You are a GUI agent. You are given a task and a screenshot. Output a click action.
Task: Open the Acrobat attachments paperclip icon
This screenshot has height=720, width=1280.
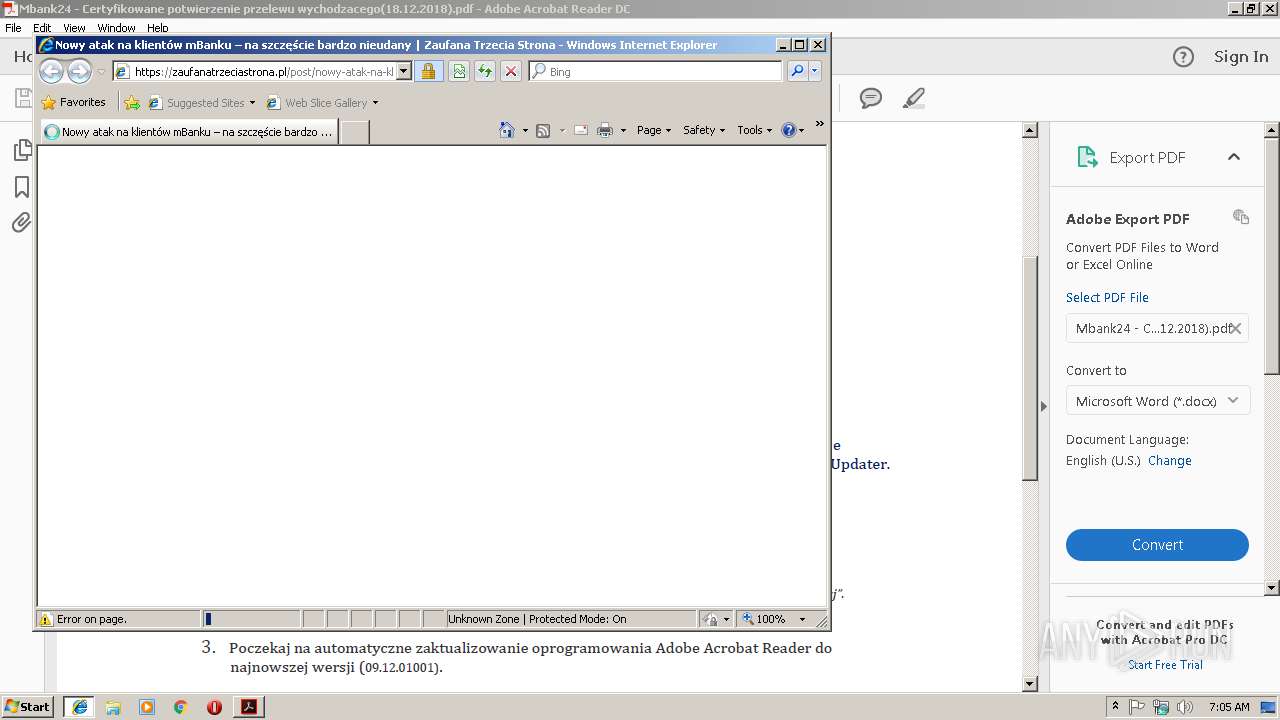click(x=21, y=223)
